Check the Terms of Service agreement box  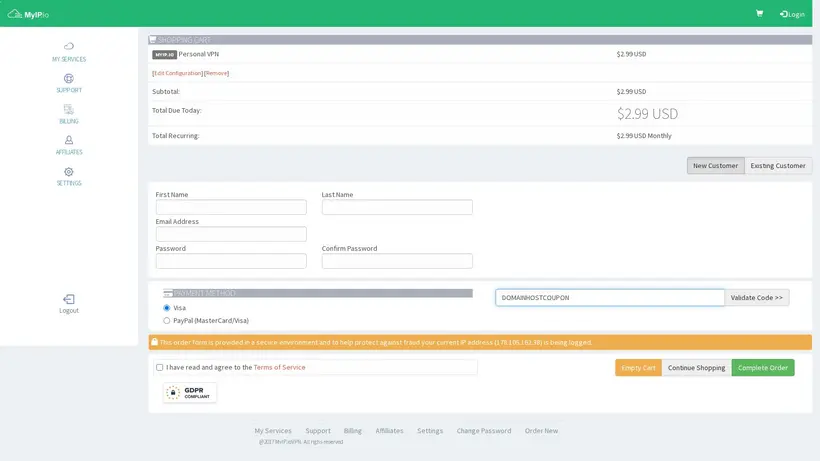point(160,367)
